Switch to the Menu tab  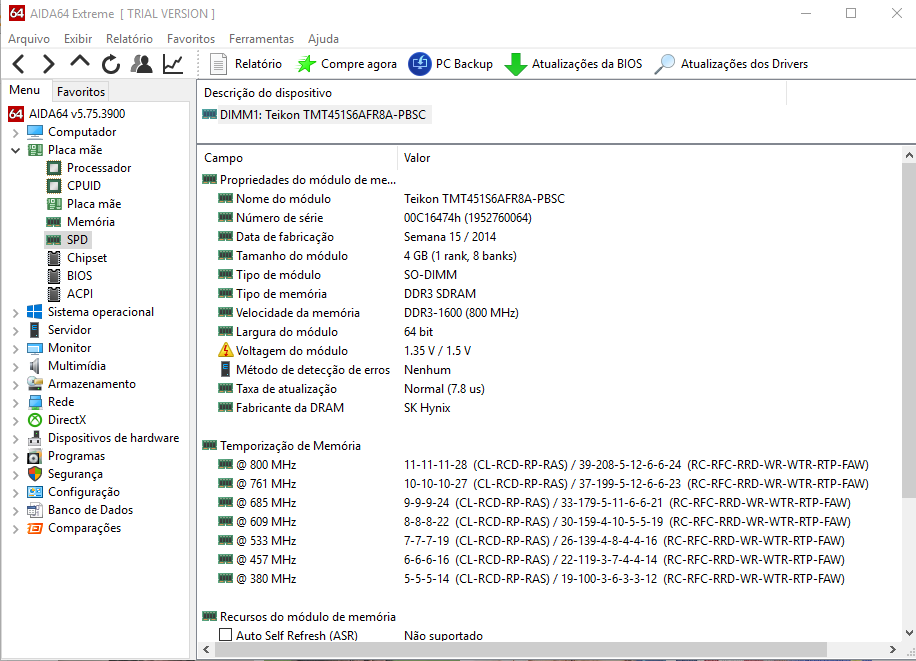pos(25,90)
